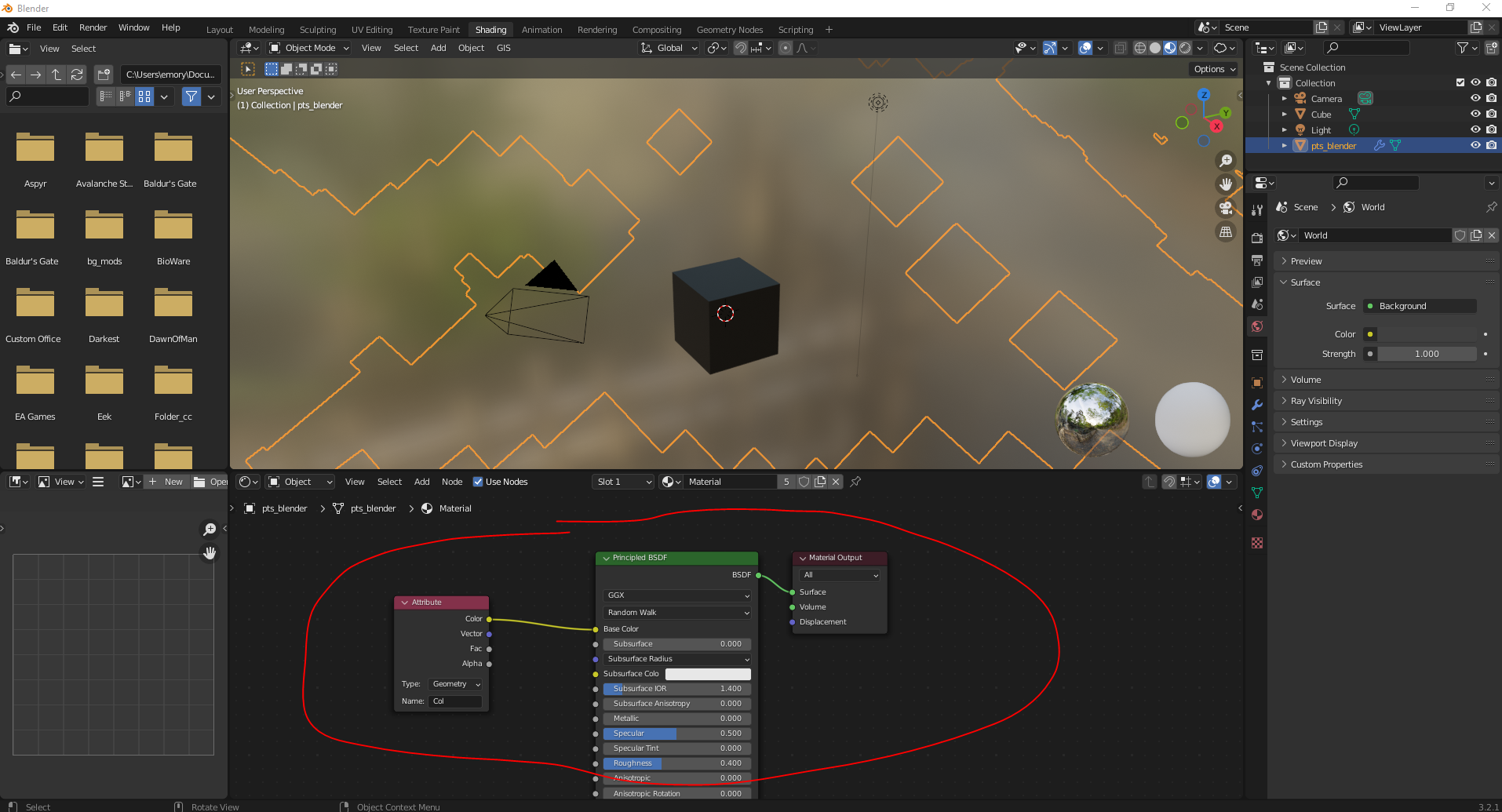Pin the properties editor context
This screenshot has height=812, width=1502.
pyautogui.click(x=1491, y=207)
